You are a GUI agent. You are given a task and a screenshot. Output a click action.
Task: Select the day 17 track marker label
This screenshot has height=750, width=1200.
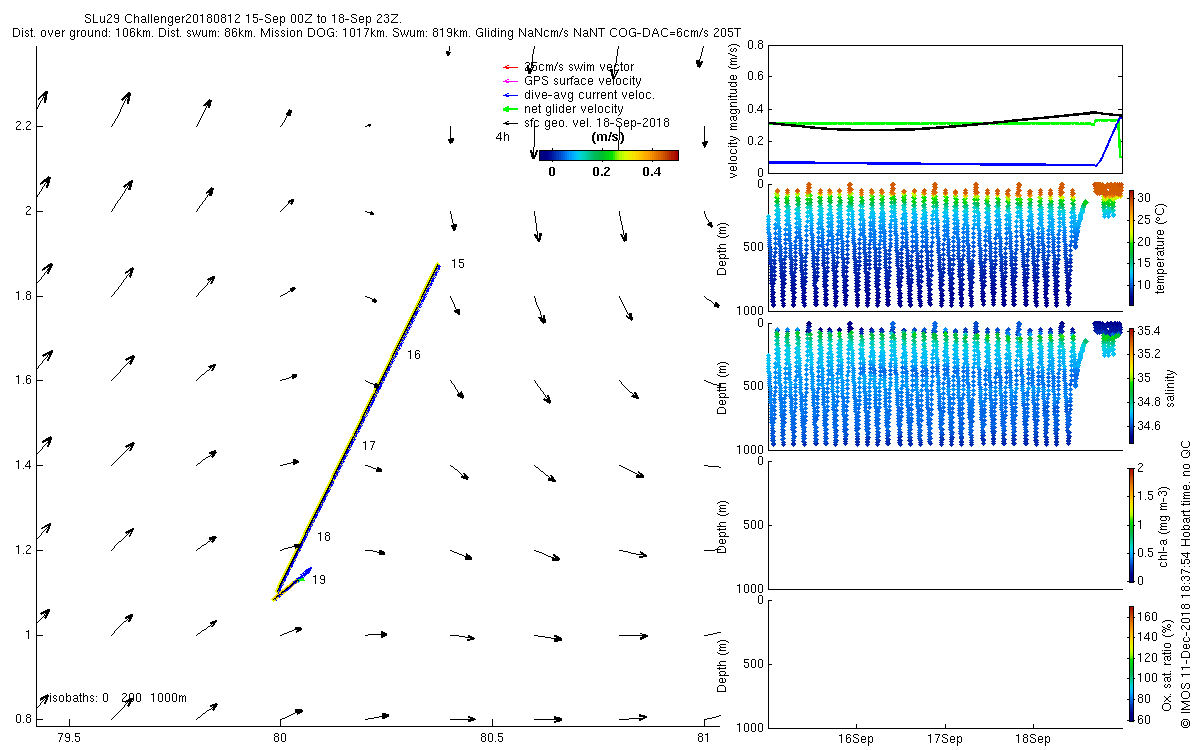pyautogui.click(x=368, y=445)
